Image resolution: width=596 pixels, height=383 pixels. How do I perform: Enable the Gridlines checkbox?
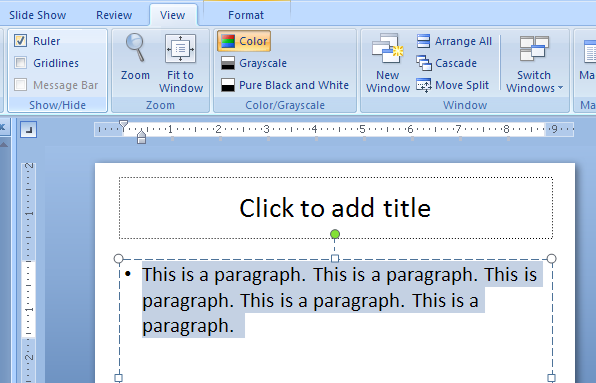tap(21, 63)
